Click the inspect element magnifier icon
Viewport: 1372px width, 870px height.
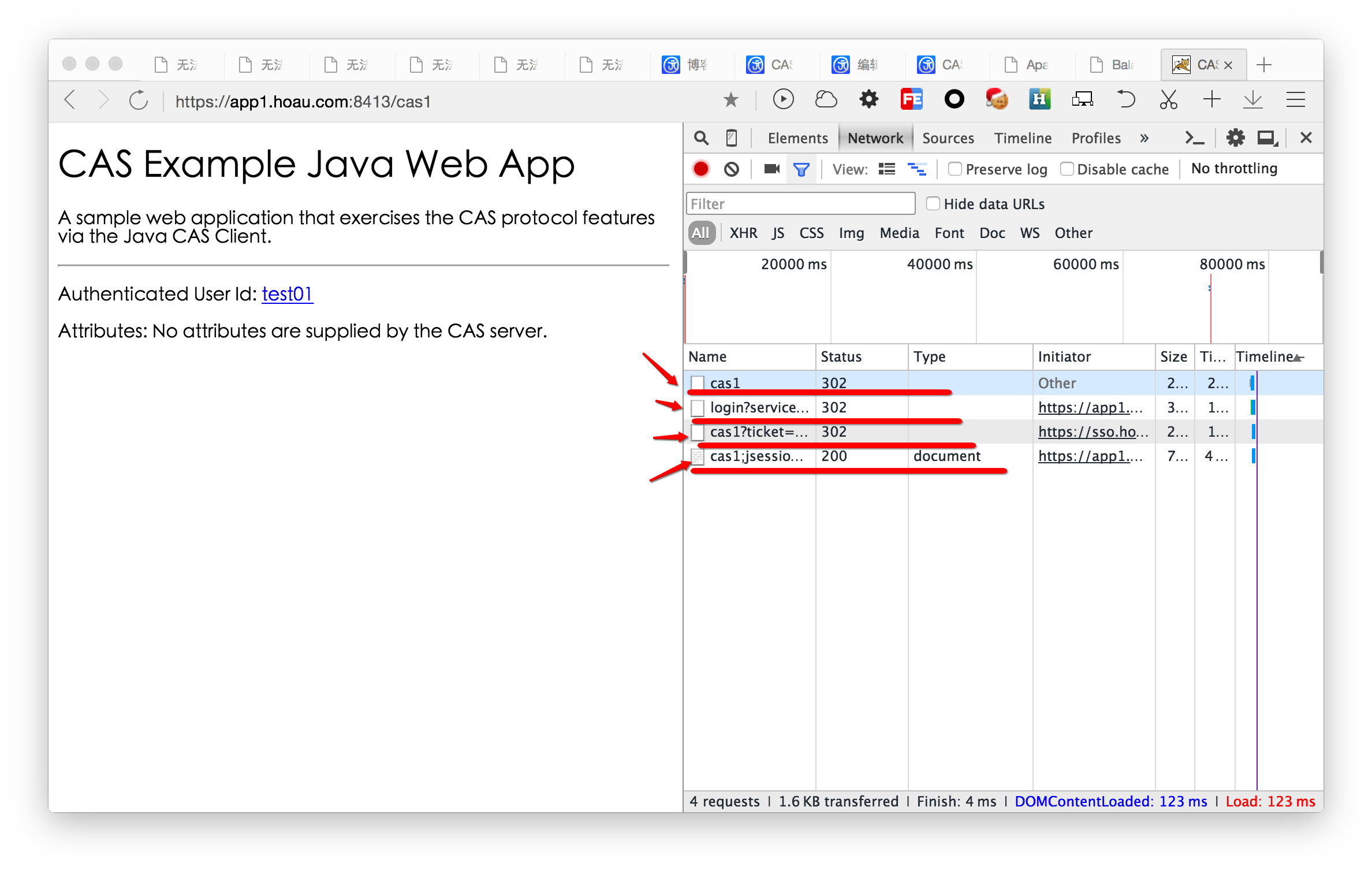701,137
